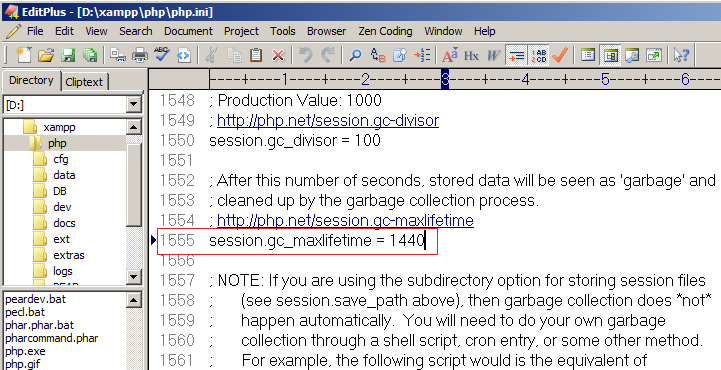Open Print Preview from toolbar
The image size is (721, 370).
[118, 56]
